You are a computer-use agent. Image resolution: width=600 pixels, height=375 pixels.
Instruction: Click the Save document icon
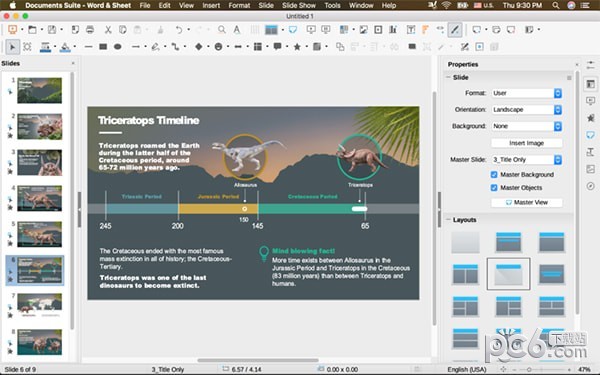coord(52,29)
